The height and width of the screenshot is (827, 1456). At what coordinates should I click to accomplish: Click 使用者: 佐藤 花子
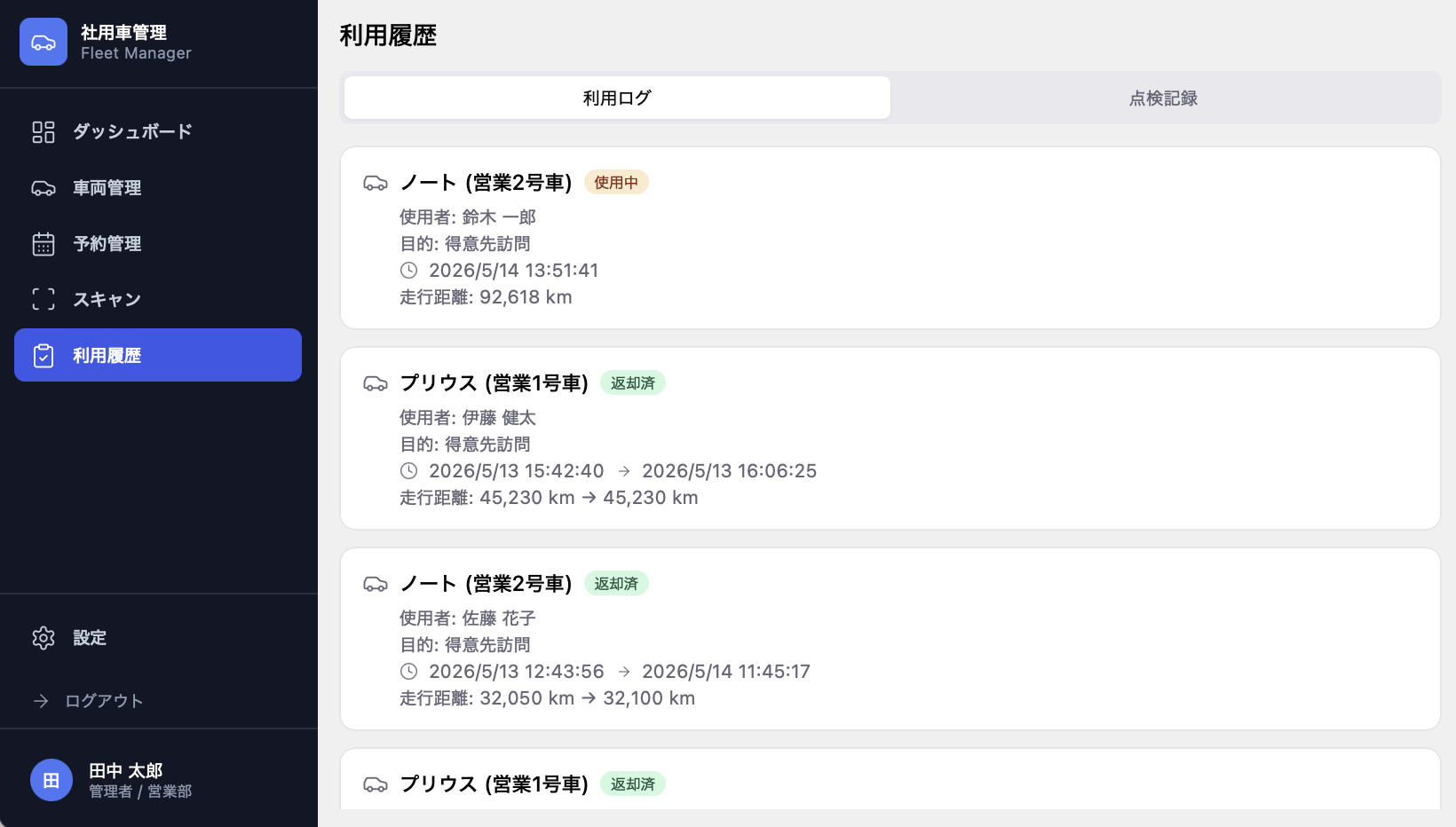(468, 618)
